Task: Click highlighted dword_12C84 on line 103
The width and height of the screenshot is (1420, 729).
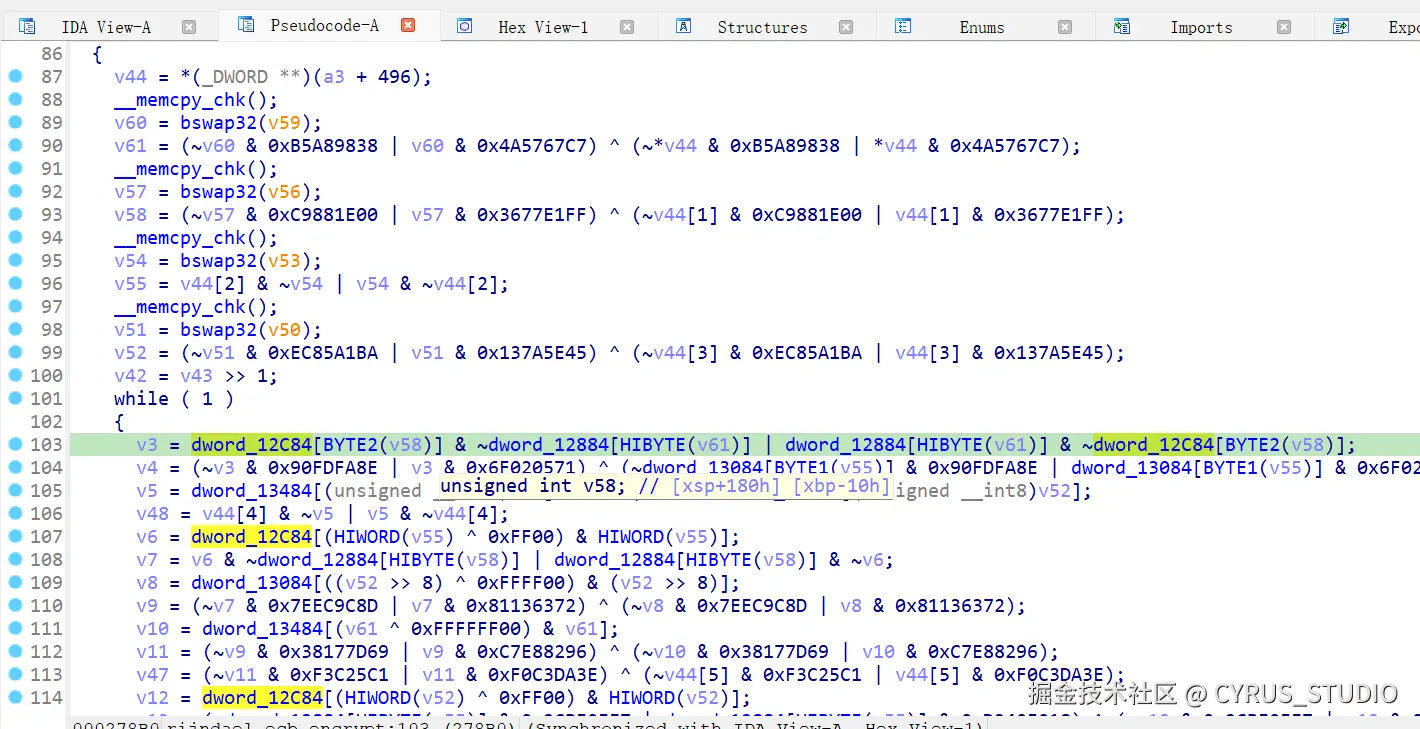Action: (252, 444)
